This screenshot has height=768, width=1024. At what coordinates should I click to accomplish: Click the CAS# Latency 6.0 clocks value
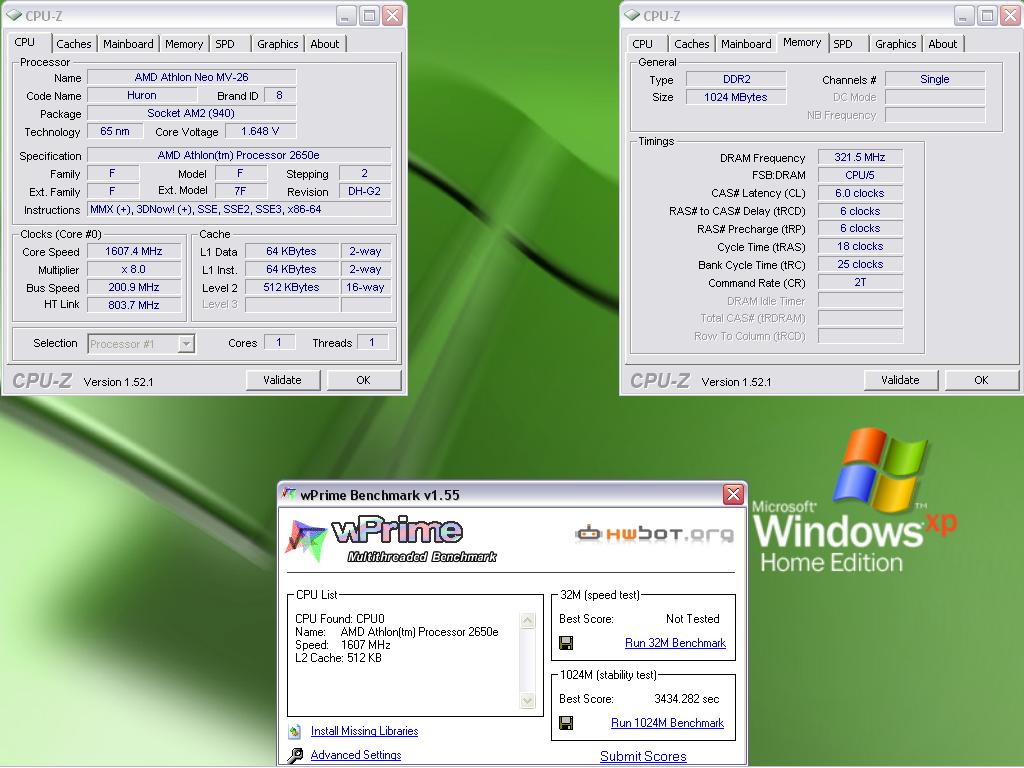860,193
